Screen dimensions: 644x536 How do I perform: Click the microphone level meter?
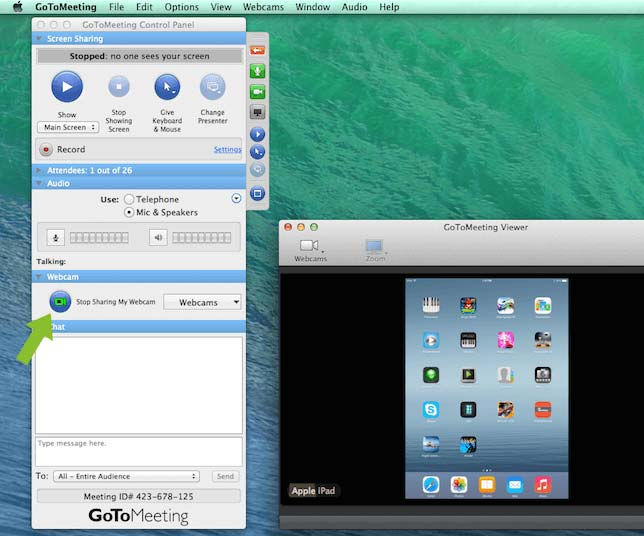point(99,238)
